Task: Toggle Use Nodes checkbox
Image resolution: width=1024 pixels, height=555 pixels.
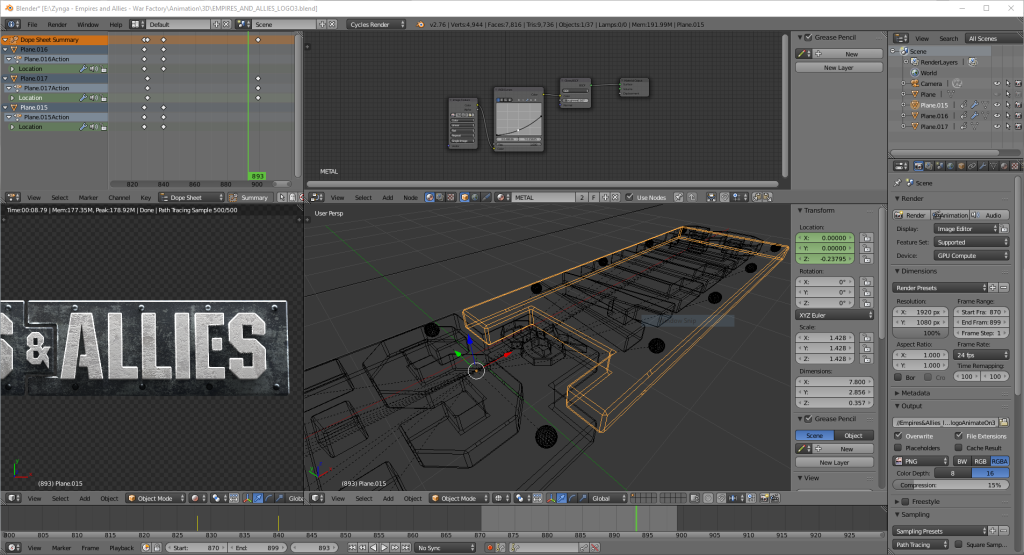Action: coord(629,197)
